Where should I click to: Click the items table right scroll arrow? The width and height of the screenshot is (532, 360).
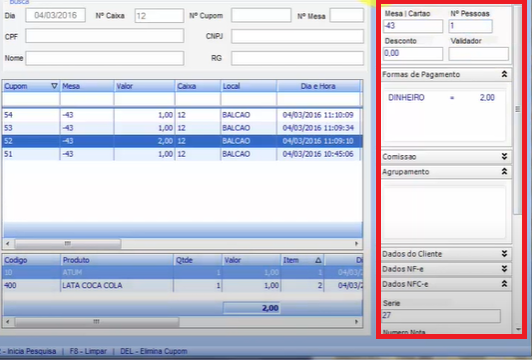pos(357,321)
